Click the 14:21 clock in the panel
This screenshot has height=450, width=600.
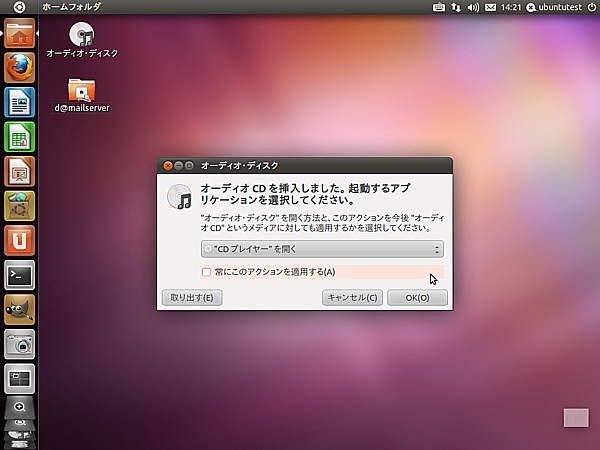pyautogui.click(x=510, y=7)
